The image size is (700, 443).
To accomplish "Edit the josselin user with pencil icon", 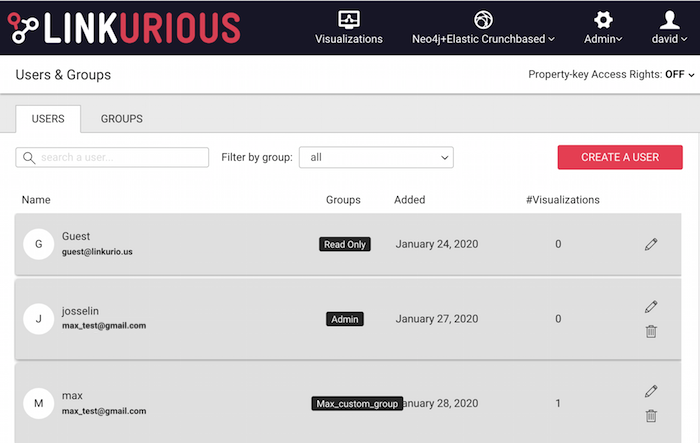I will (x=651, y=307).
